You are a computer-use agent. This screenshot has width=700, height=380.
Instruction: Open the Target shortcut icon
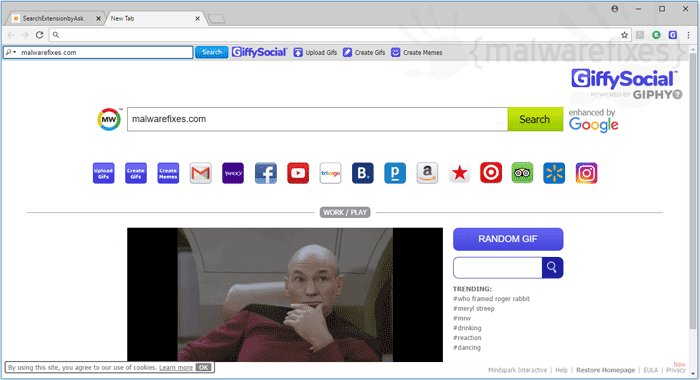pyautogui.click(x=491, y=173)
